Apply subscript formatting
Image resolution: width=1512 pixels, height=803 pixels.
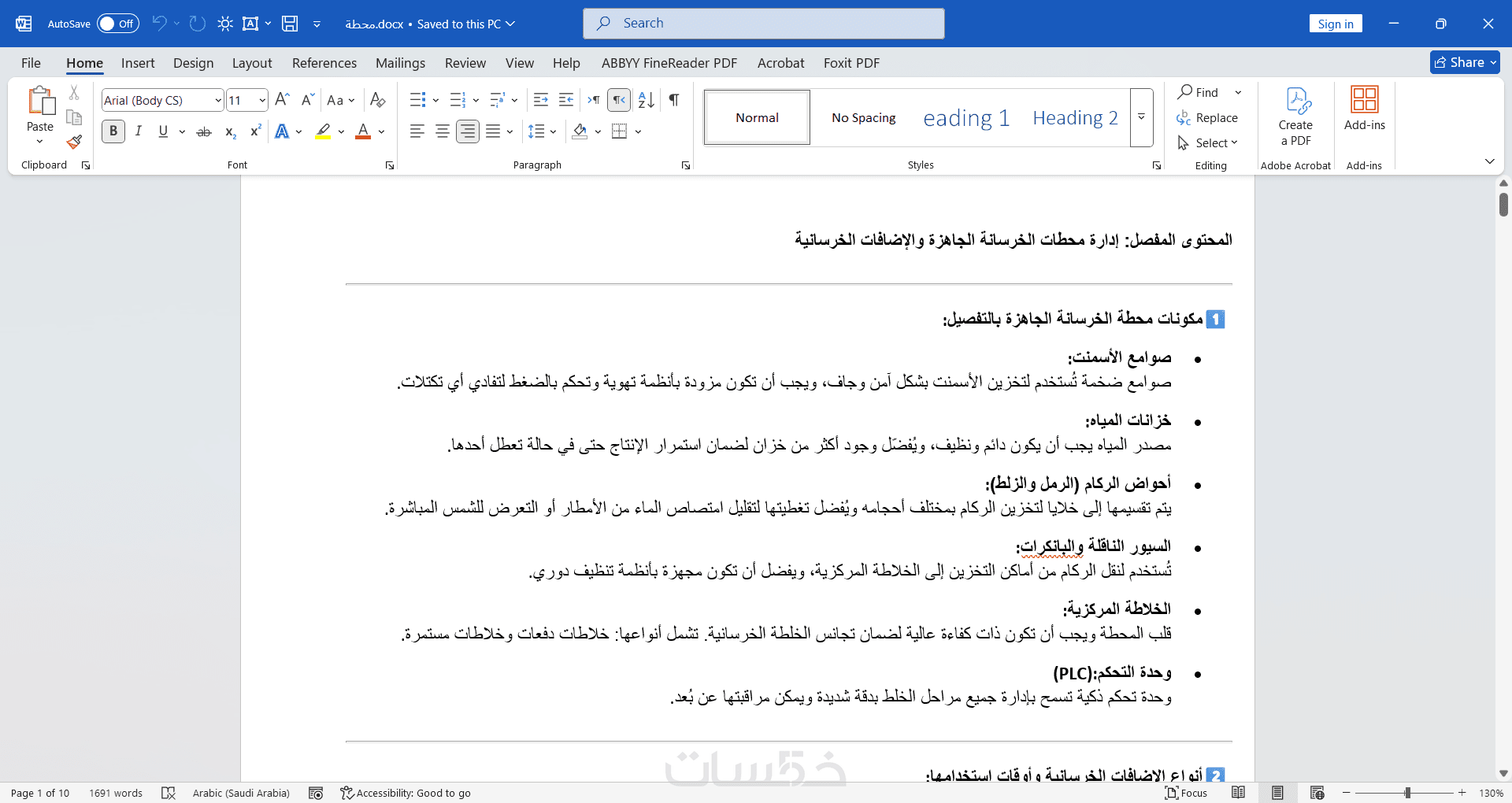[230, 131]
